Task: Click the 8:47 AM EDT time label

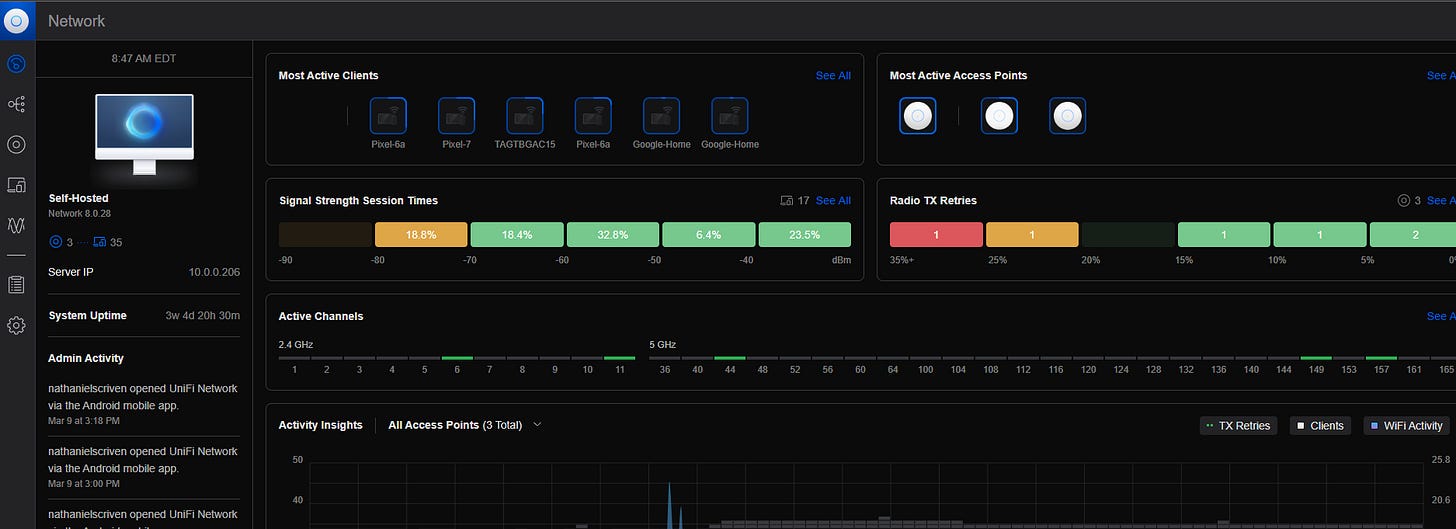Action: [144, 59]
